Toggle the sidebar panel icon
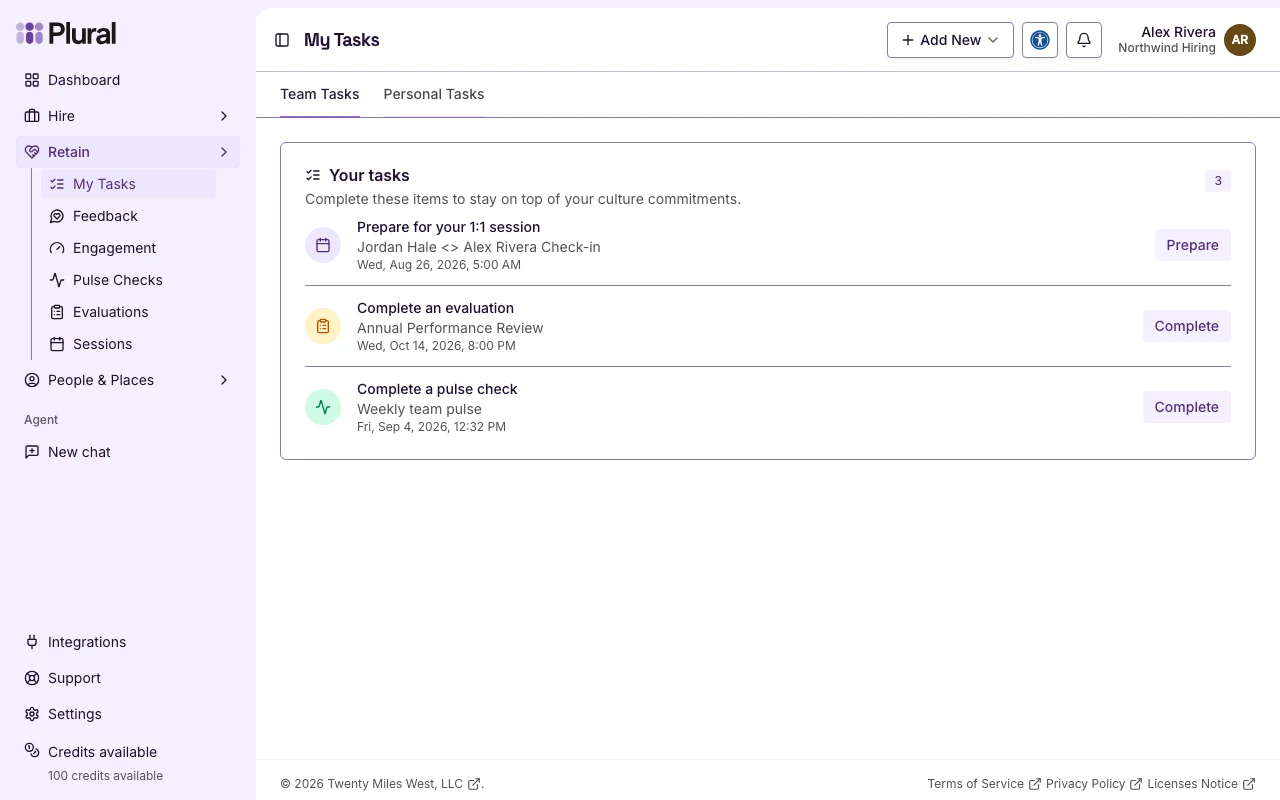Viewport: 1280px width, 800px height. tap(282, 40)
